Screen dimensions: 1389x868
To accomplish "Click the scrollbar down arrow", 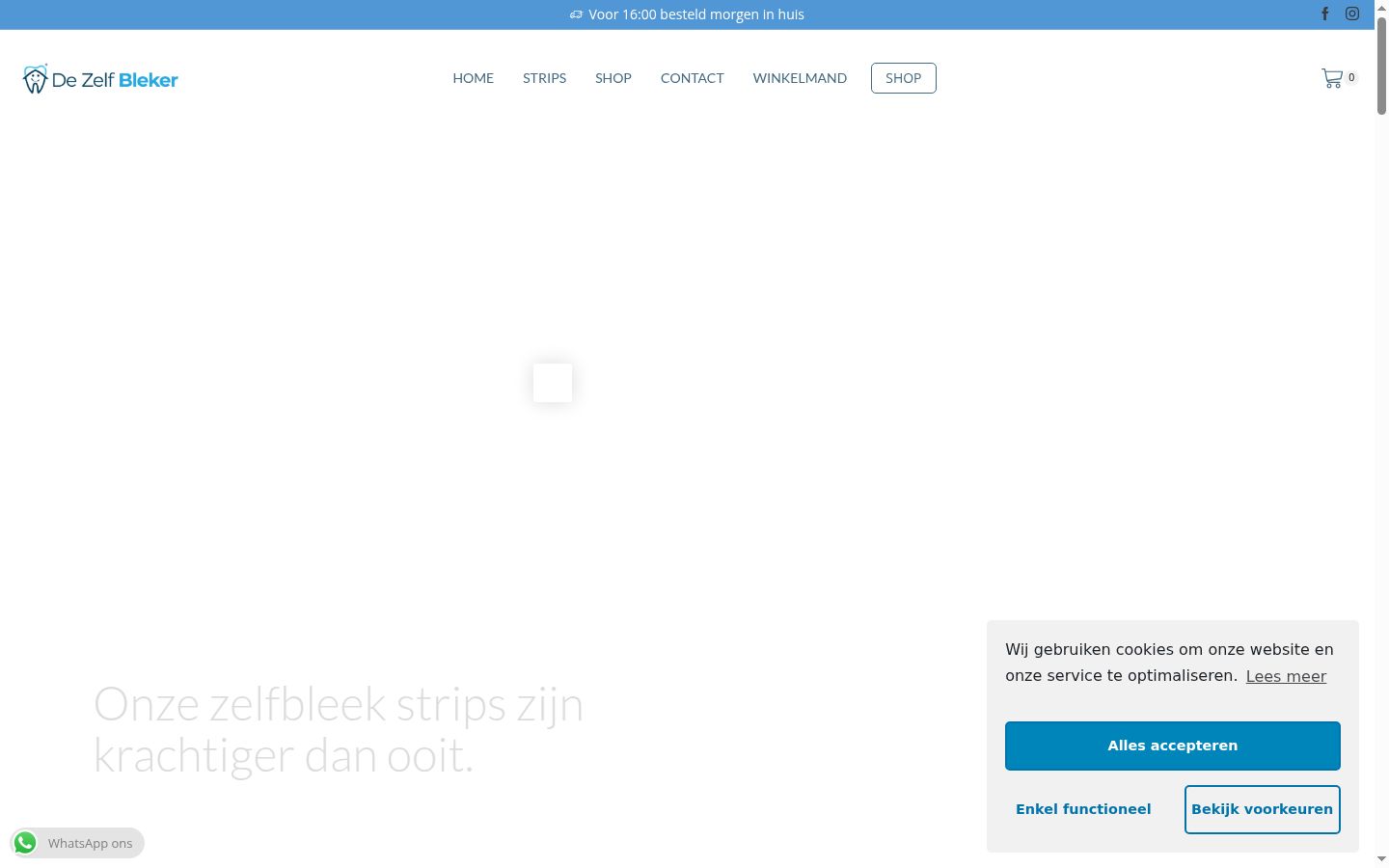I will click(1381, 859).
